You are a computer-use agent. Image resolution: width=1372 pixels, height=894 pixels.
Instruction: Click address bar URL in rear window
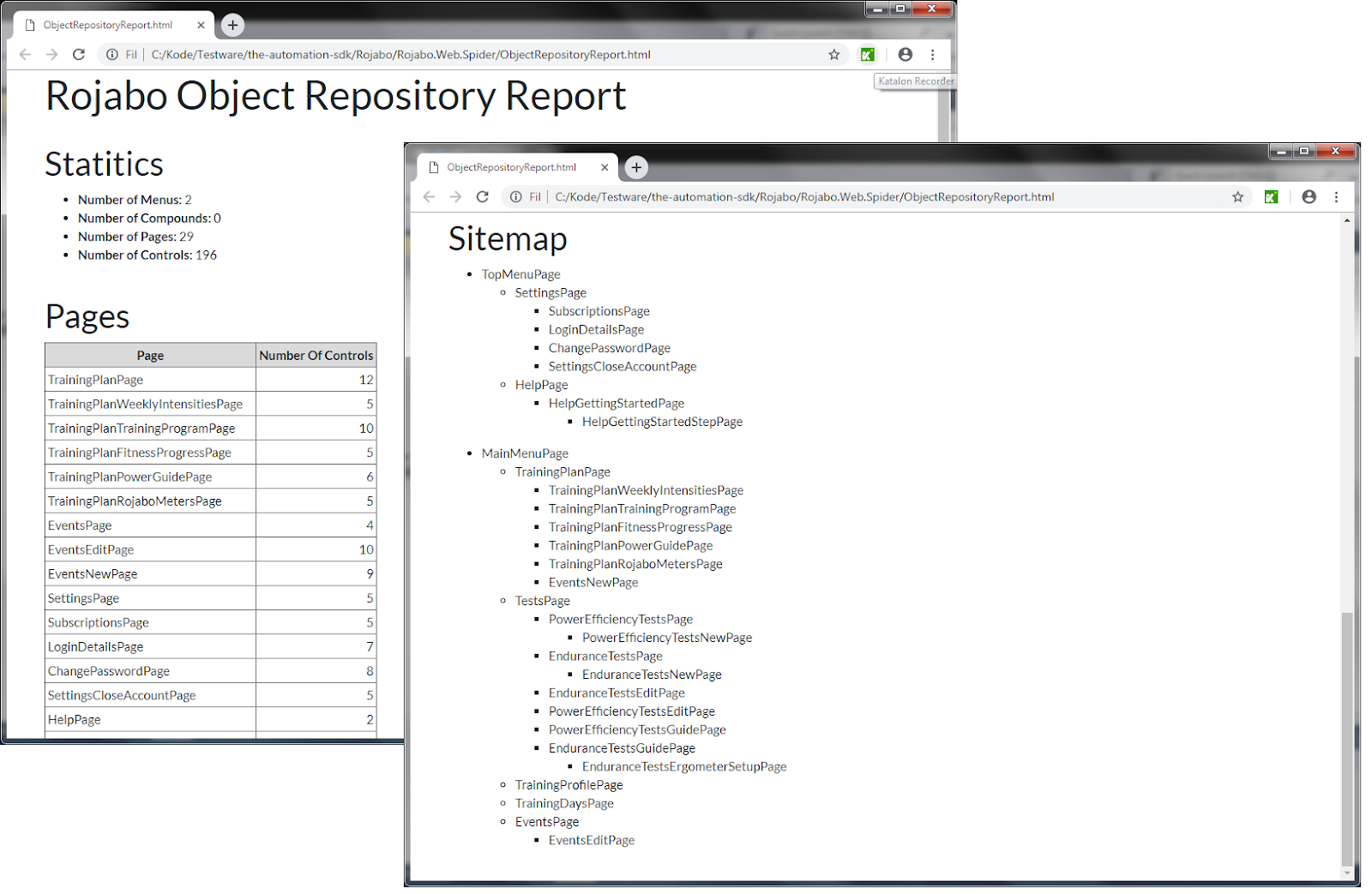pos(401,54)
